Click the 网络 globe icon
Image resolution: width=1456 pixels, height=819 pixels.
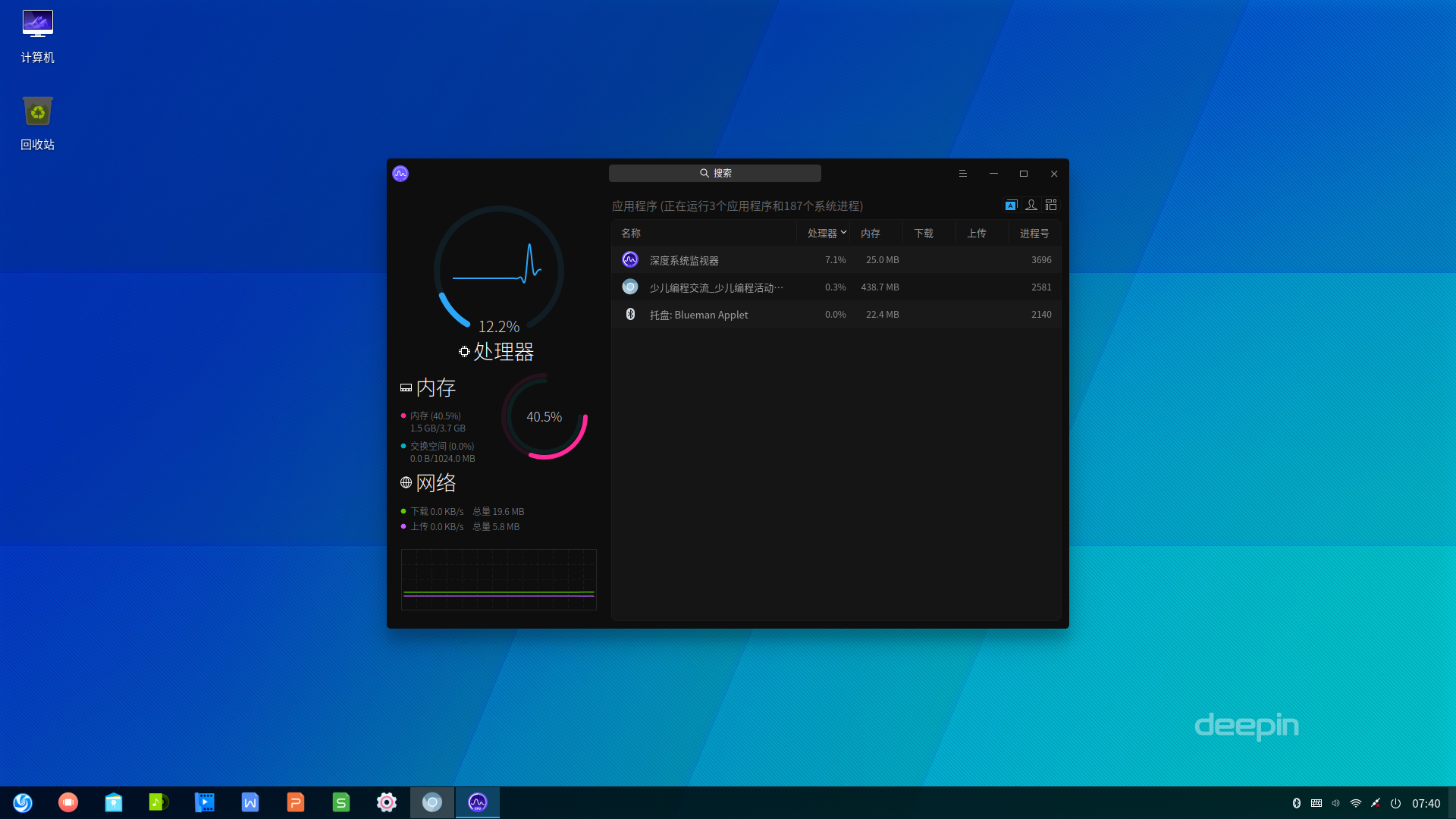(406, 483)
